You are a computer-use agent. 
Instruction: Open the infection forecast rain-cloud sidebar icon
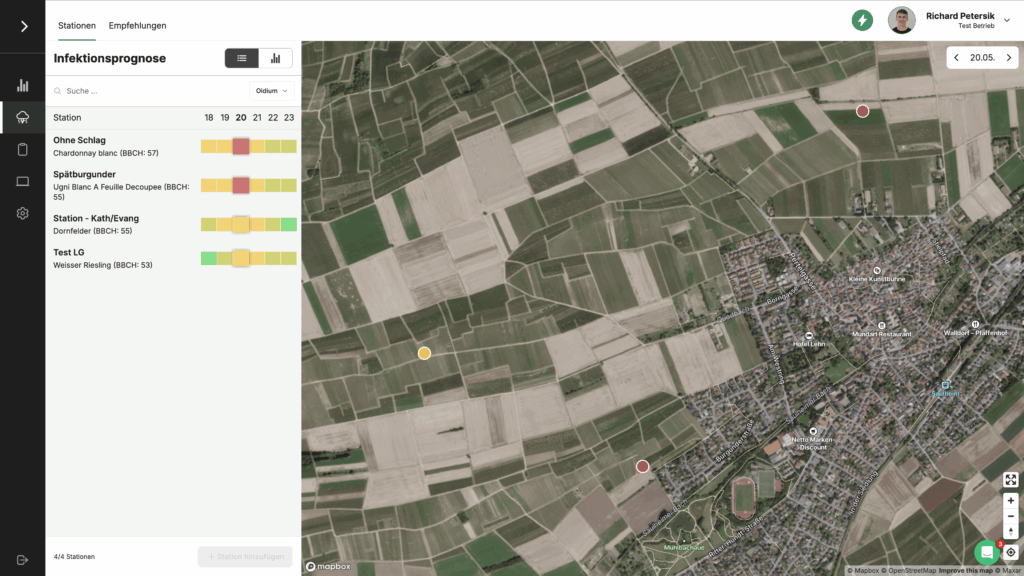22,118
